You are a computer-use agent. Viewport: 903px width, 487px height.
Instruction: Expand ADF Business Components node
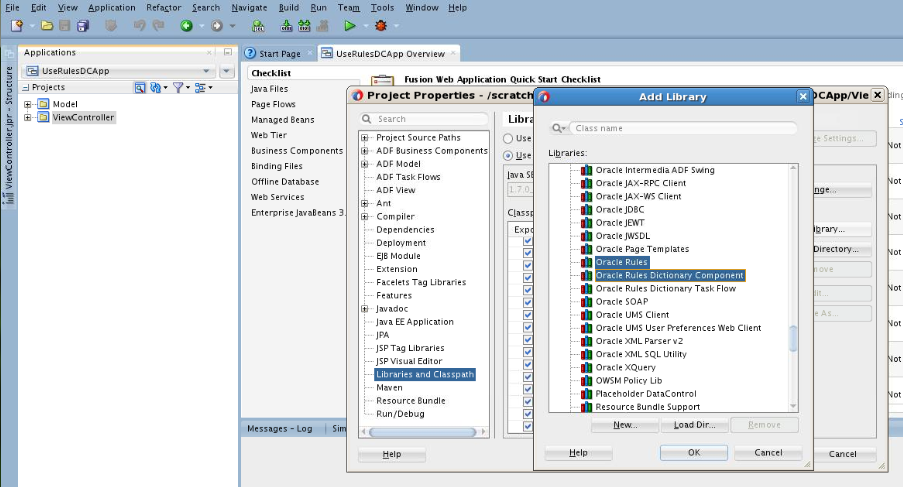tap(365, 151)
